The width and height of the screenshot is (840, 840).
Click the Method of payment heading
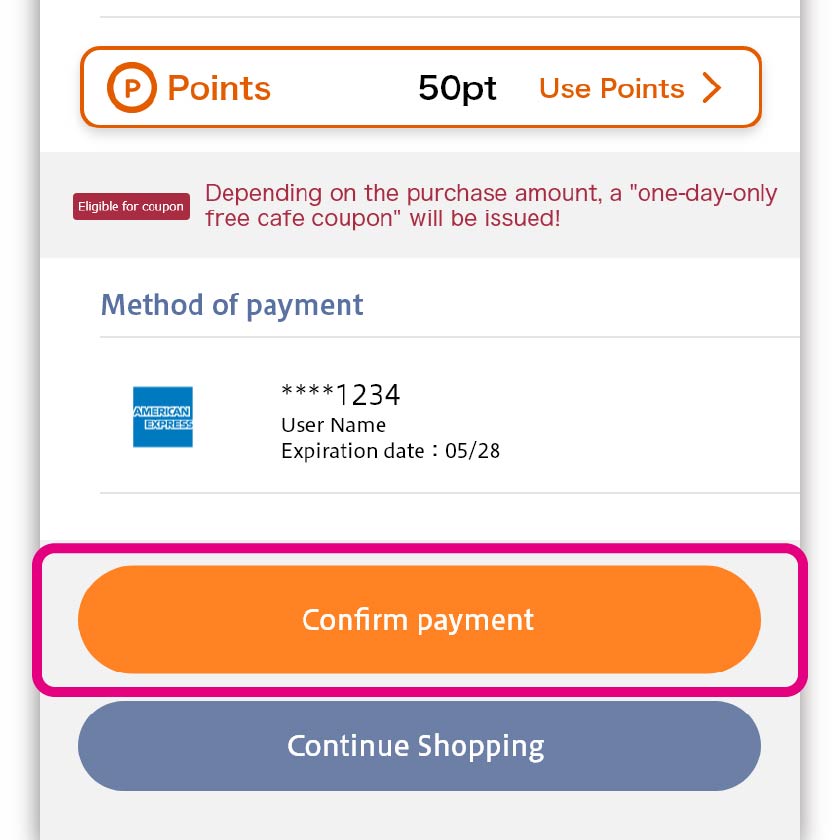[x=232, y=305]
